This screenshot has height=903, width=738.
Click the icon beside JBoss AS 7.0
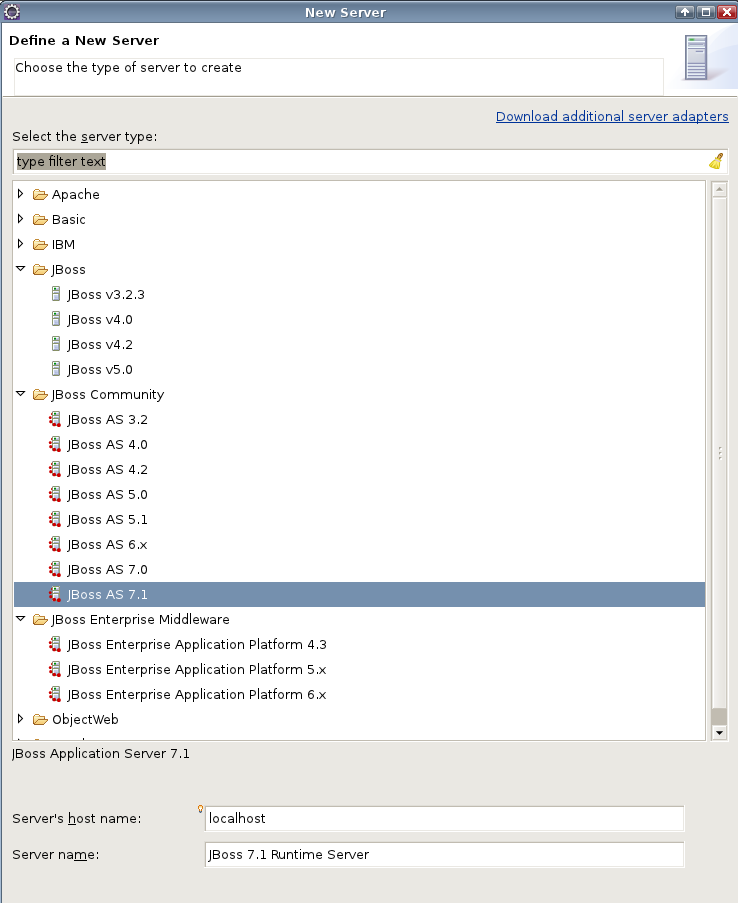tap(55, 570)
